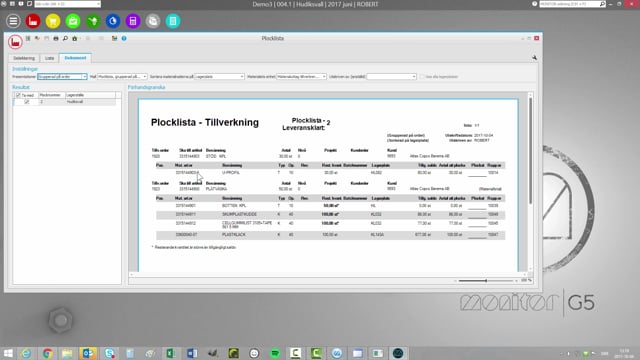640x360 pixels.
Task: Open Word from the taskbar
Action: pyautogui.click(x=192, y=353)
